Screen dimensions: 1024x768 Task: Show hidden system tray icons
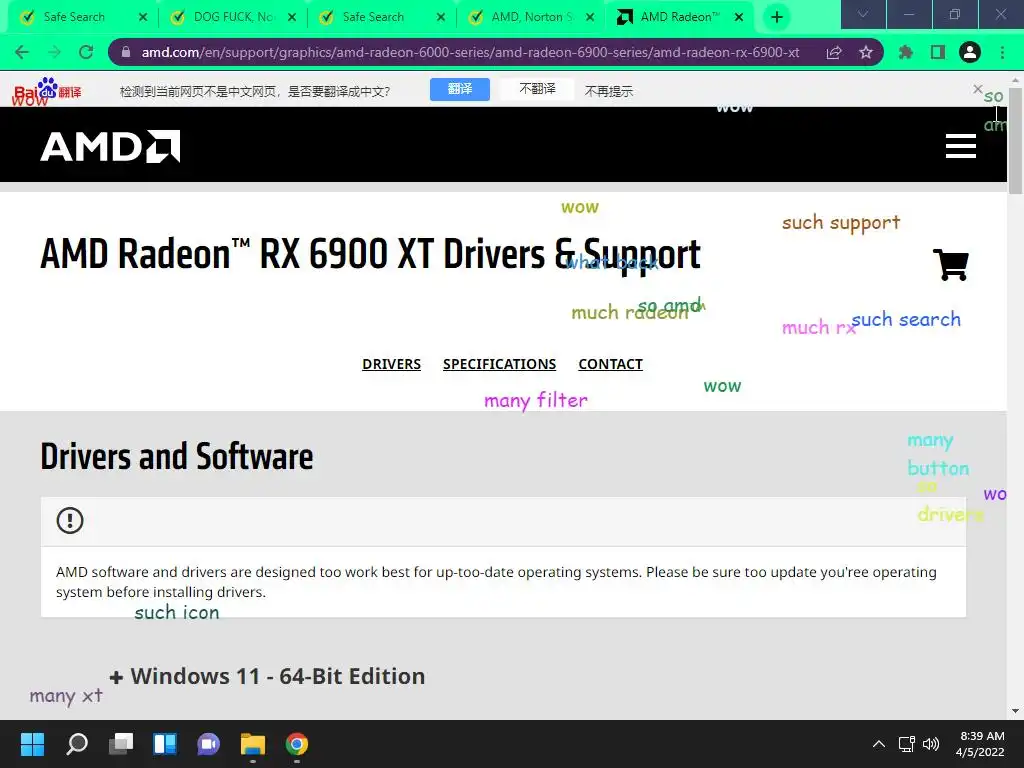(879, 744)
